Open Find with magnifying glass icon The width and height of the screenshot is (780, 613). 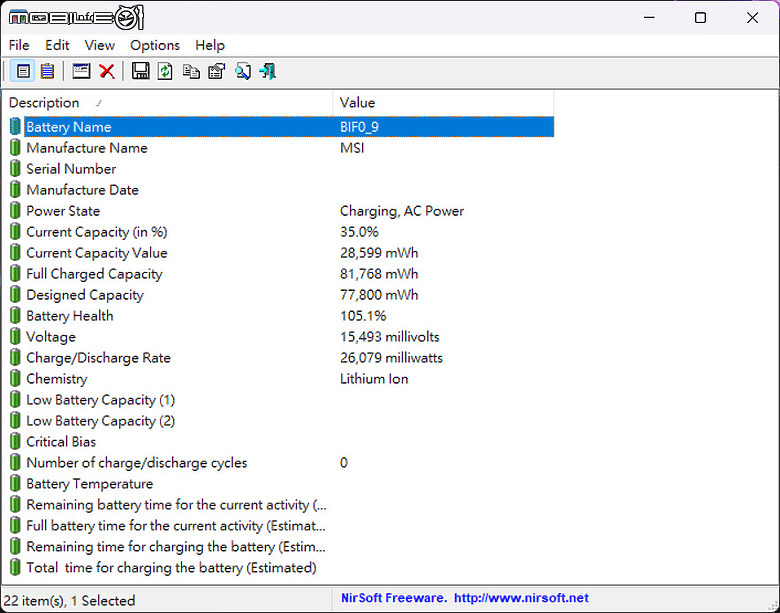coord(243,71)
